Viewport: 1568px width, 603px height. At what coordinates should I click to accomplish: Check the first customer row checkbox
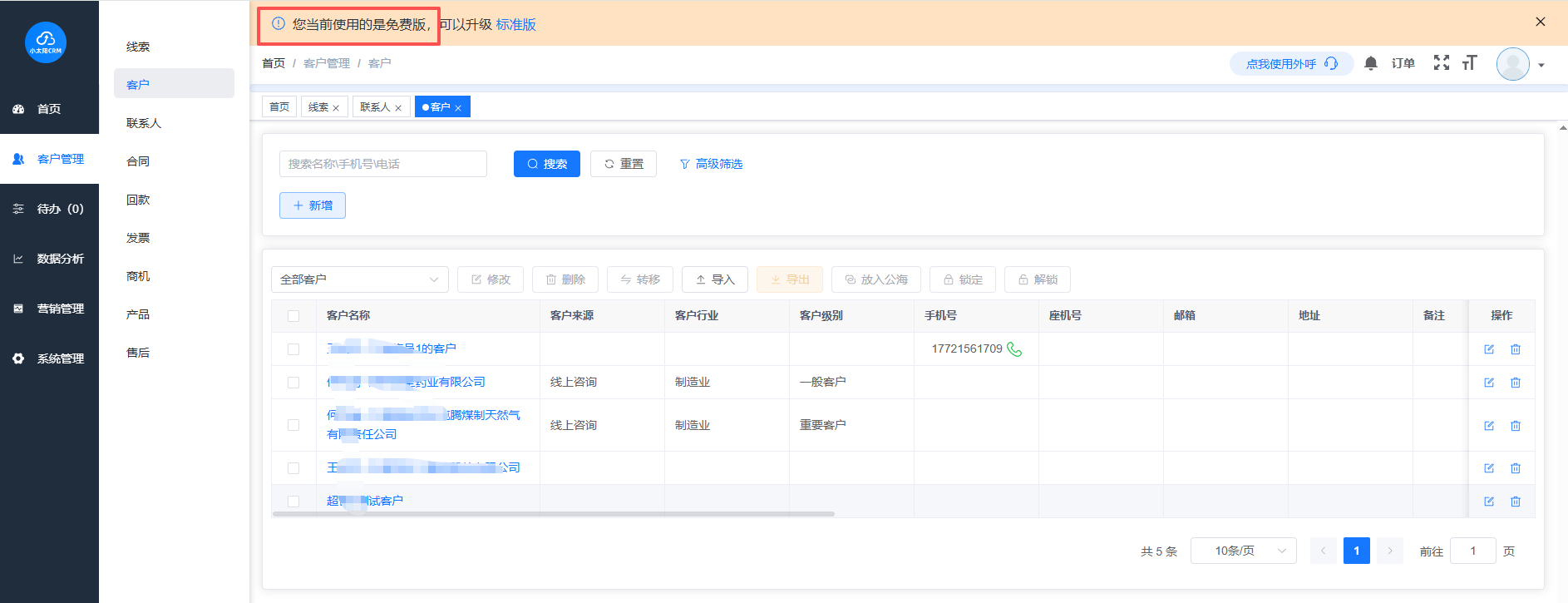coord(293,349)
